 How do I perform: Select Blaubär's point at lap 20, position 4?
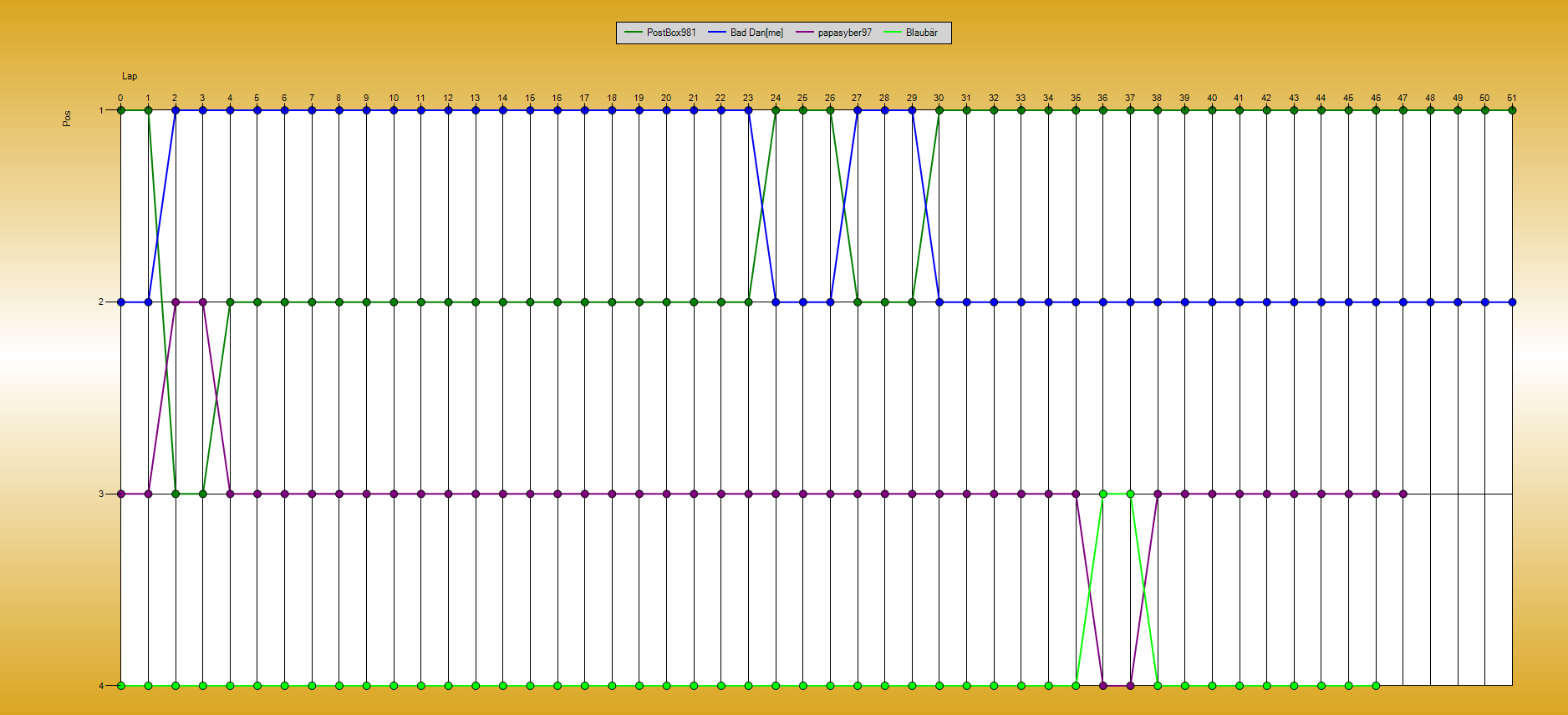click(666, 686)
